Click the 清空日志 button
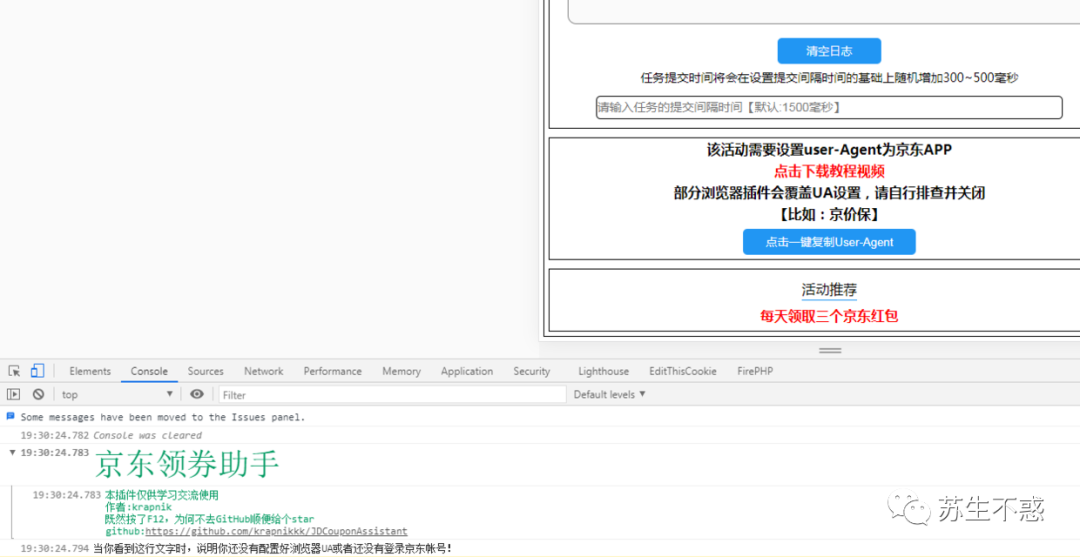The width and height of the screenshot is (1080, 557). (829, 51)
